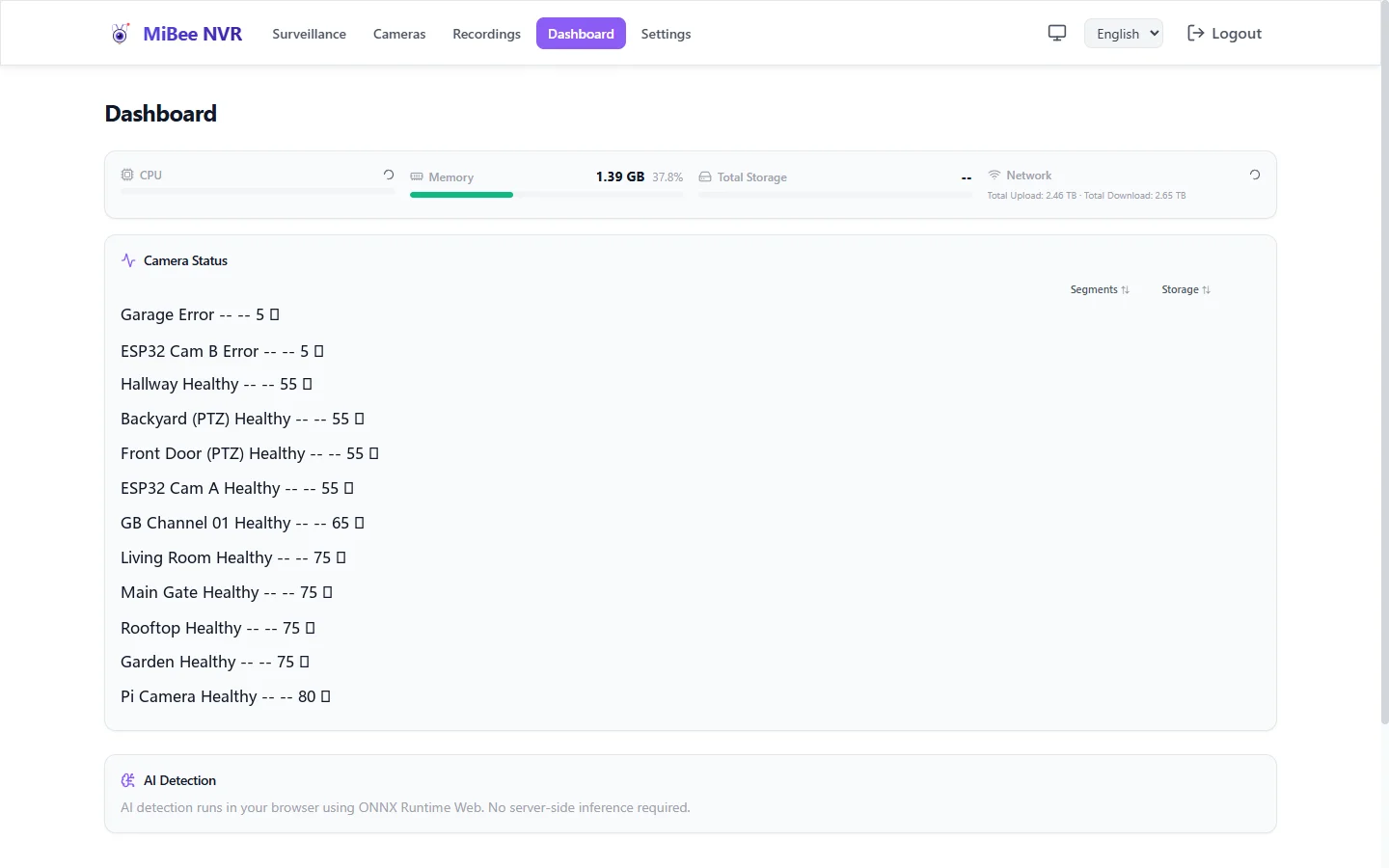Click the Dashboard page heading
This screenshot has width=1389, height=868.
point(161,114)
